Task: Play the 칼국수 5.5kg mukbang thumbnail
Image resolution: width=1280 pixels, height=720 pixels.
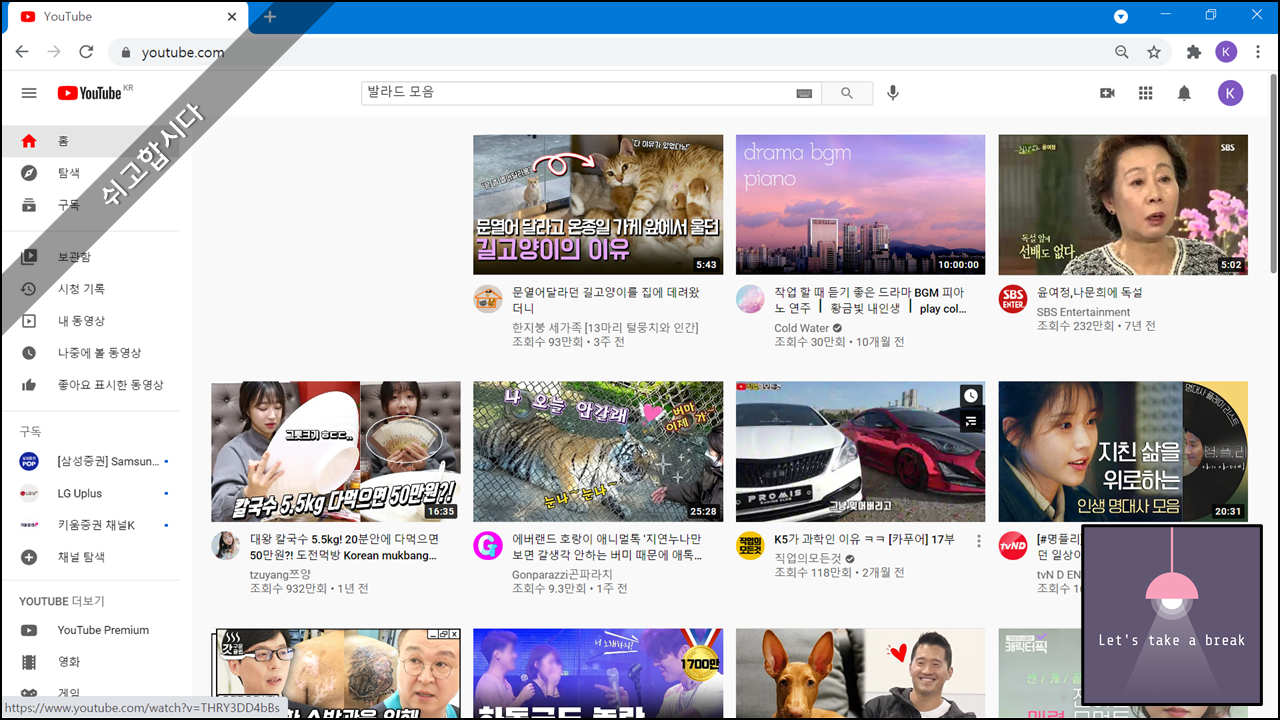Action: [x=336, y=451]
